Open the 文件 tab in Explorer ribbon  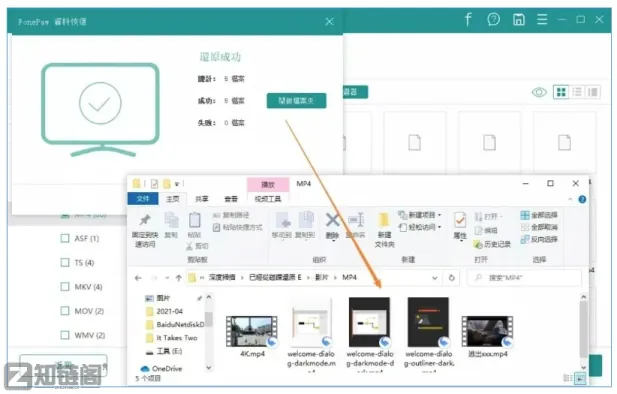[x=143, y=199]
